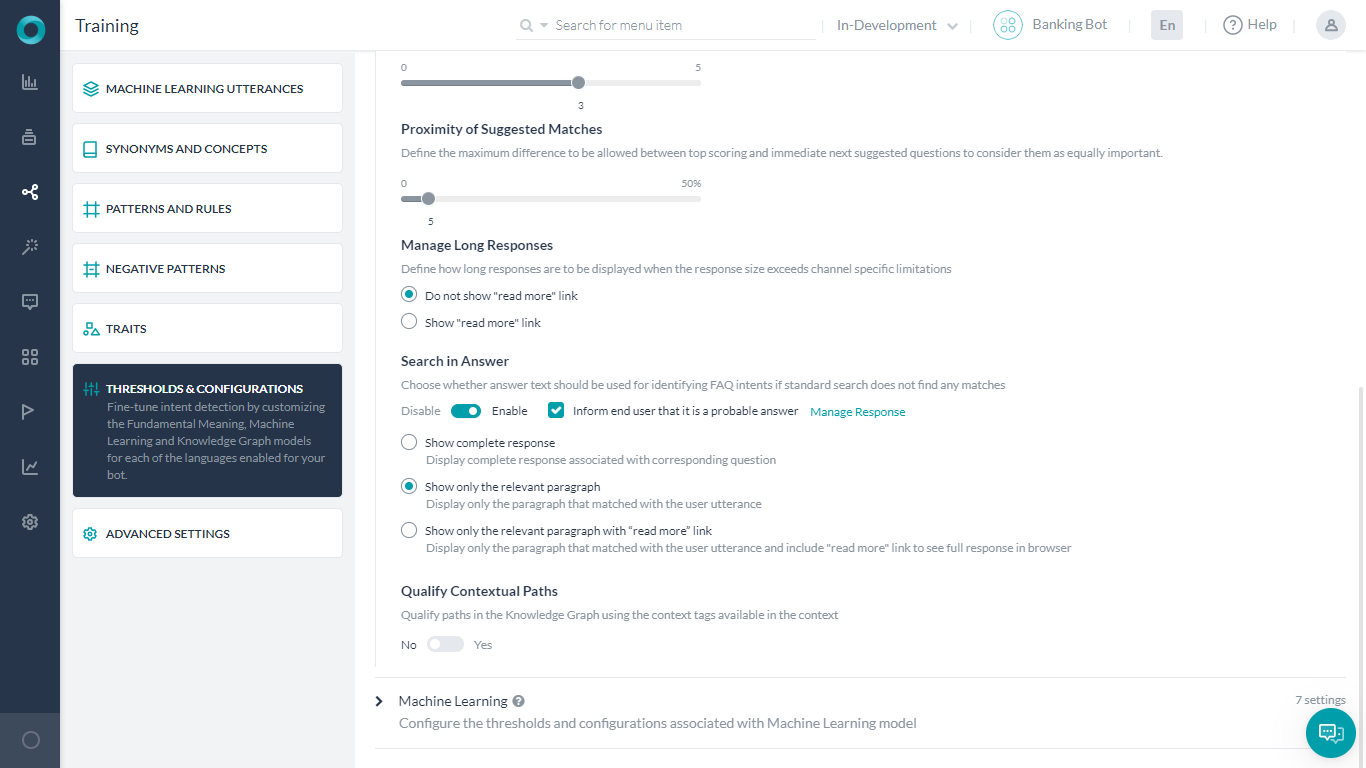Image resolution: width=1366 pixels, height=768 pixels.
Task: Expand the Machine Learning section
Action: pos(379,701)
